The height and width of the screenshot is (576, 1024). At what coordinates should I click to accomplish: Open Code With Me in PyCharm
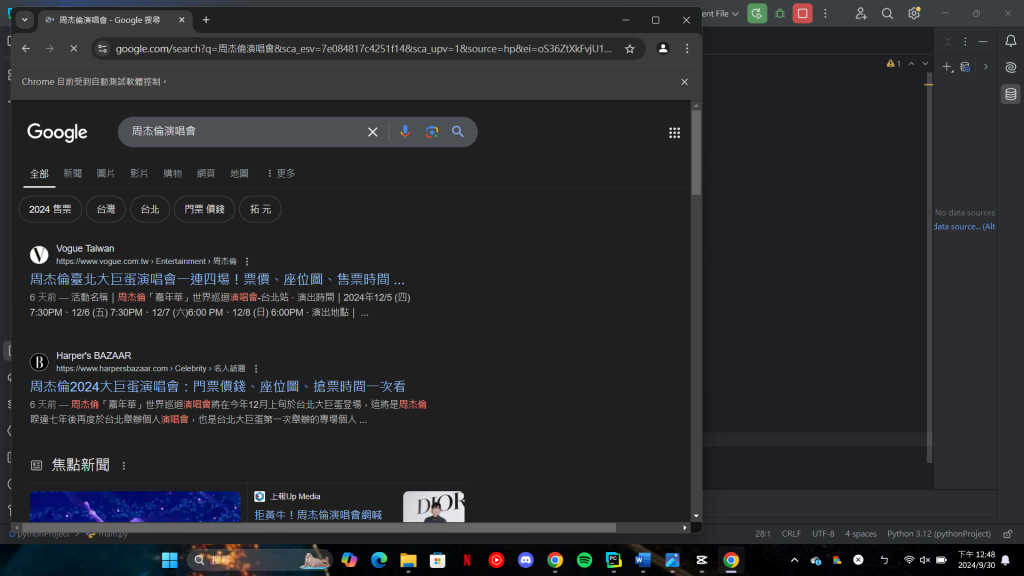861,13
